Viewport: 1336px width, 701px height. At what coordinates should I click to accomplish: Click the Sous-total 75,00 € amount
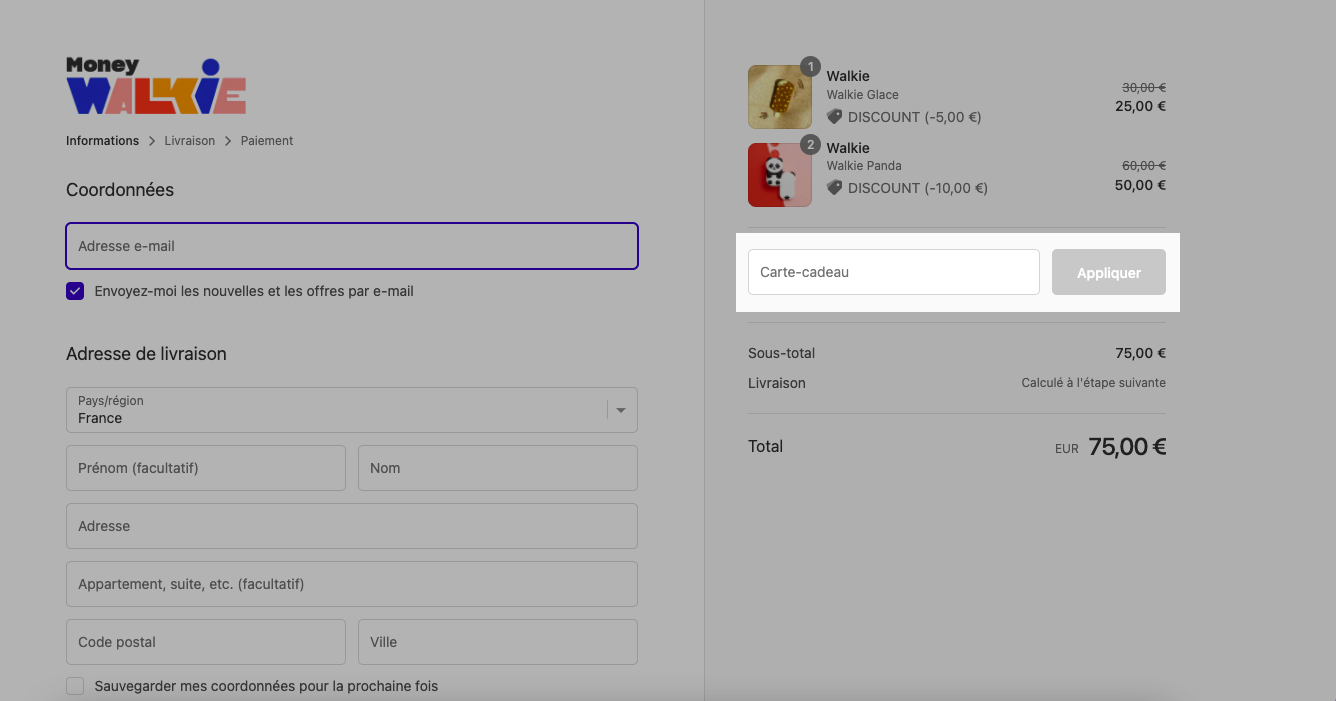click(x=1140, y=353)
